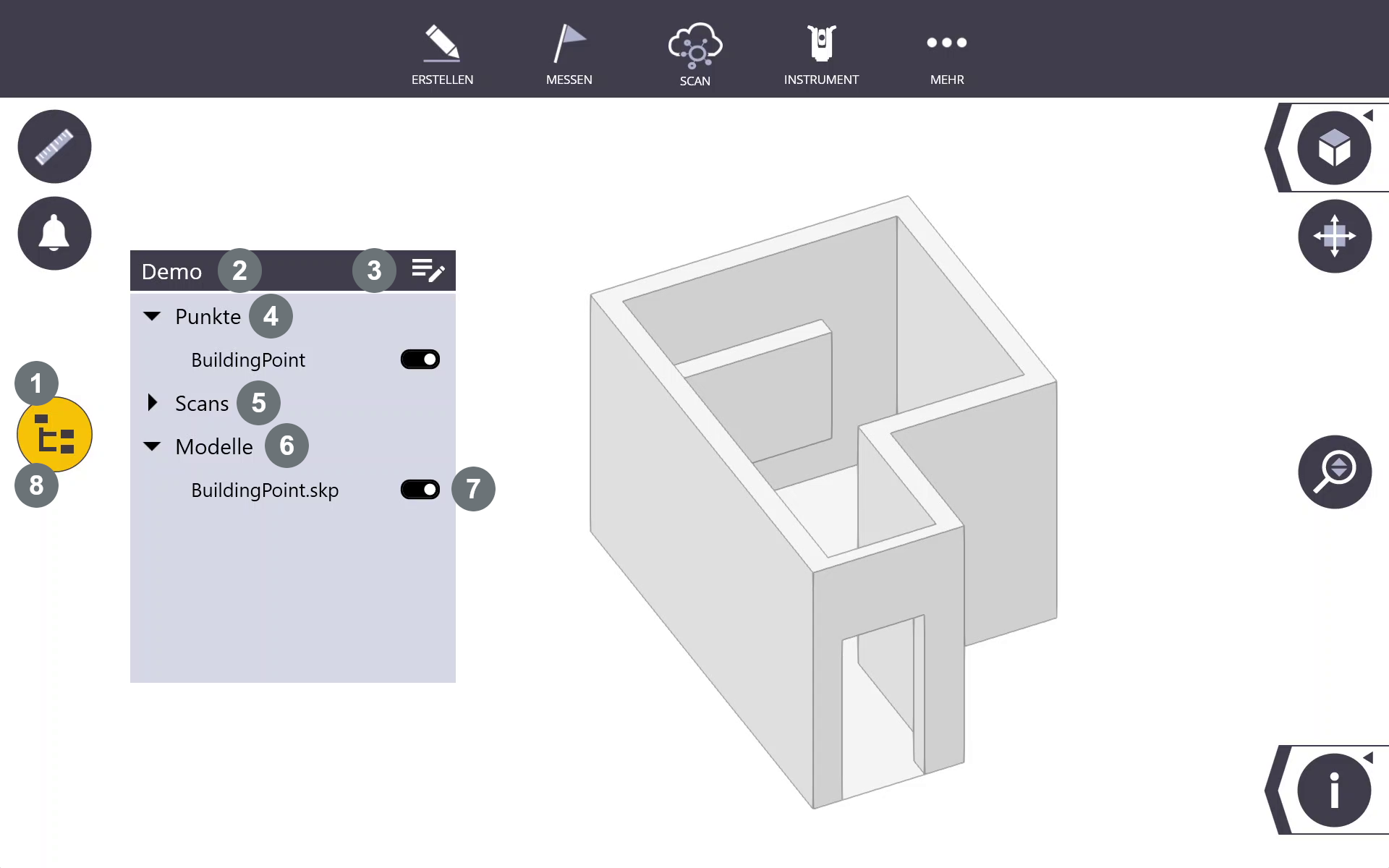Select the pan/move arrows tool
The height and width of the screenshot is (868, 1389).
[1334, 236]
